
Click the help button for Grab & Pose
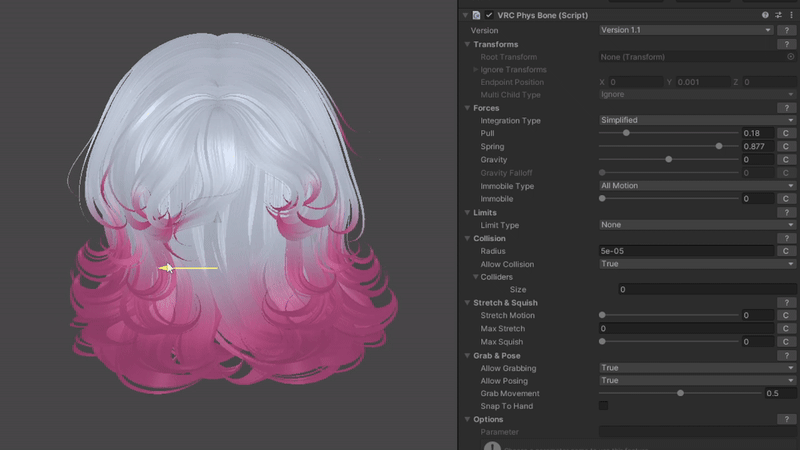click(x=786, y=356)
